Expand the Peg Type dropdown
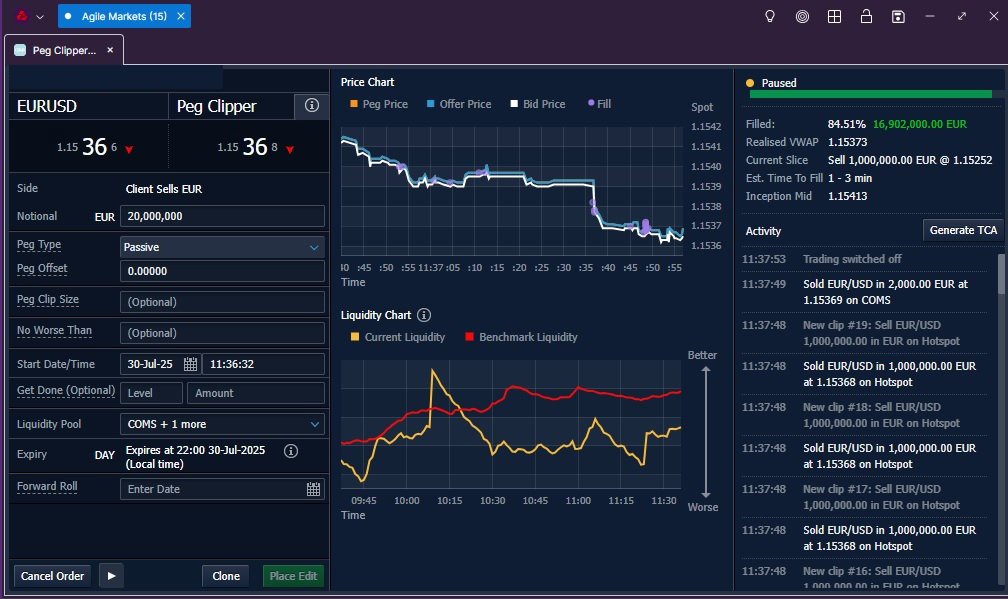 tap(222, 247)
